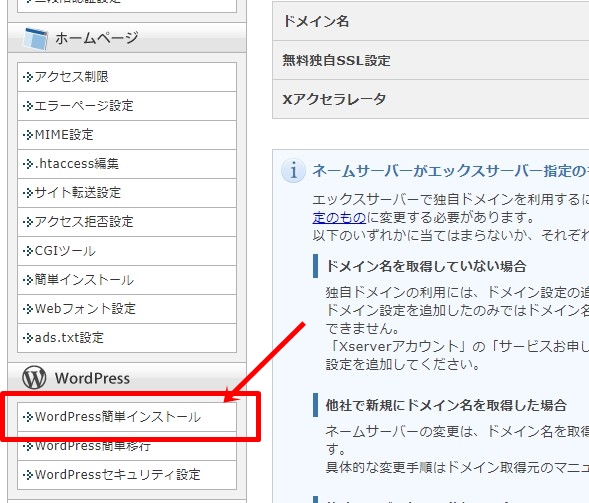The height and width of the screenshot is (503, 589).
Task: Open .htaccess編集 menu item
Action: 127,164
